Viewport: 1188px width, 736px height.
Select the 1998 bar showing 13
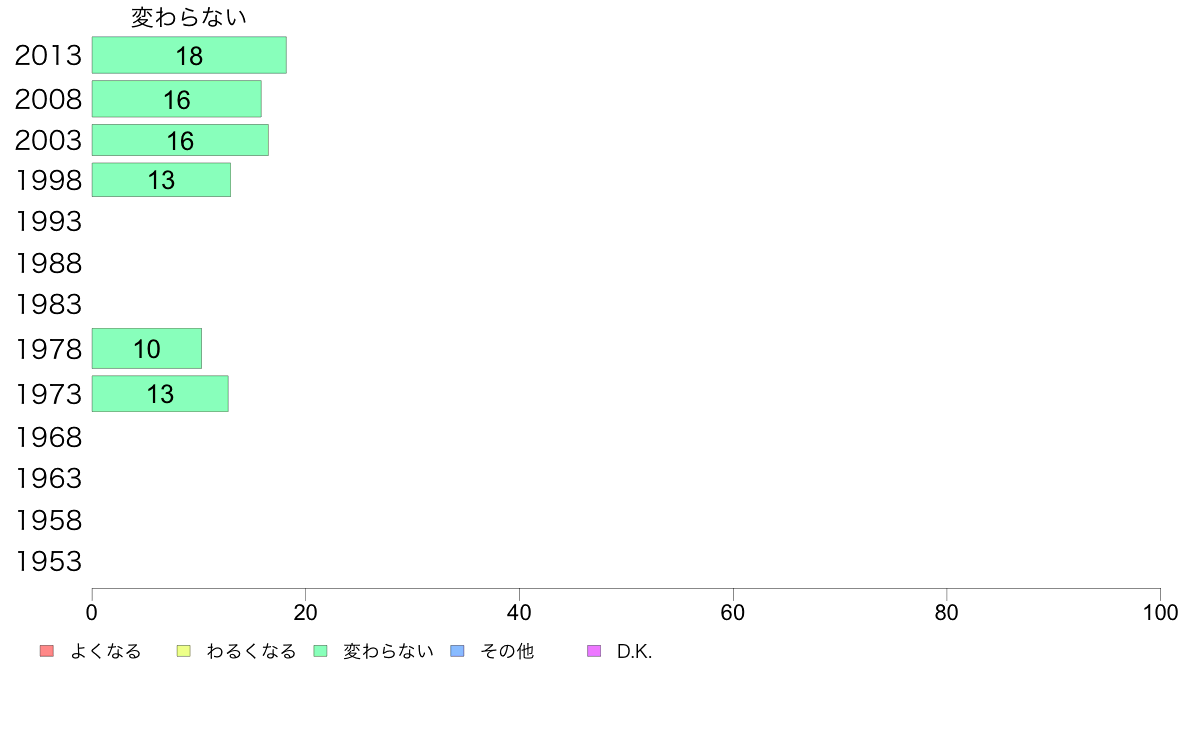click(161, 180)
